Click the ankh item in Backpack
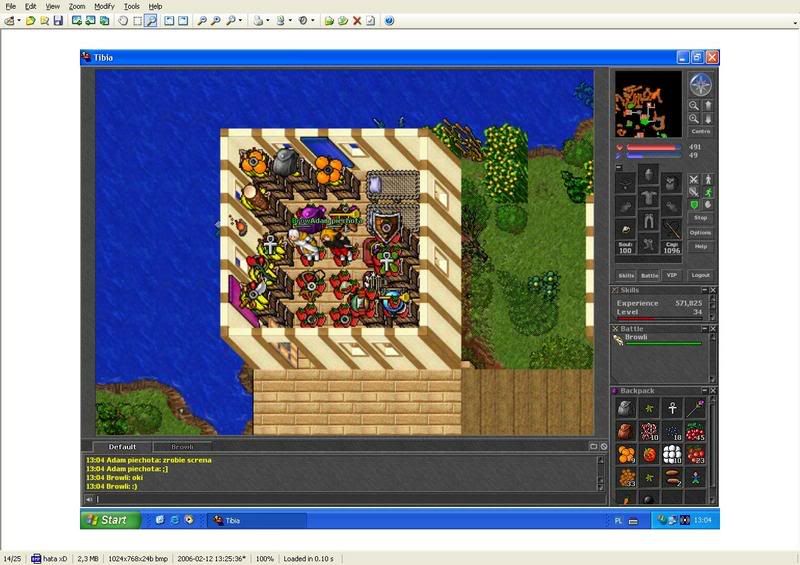The width and height of the screenshot is (800, 565). [x=672, y=408]
